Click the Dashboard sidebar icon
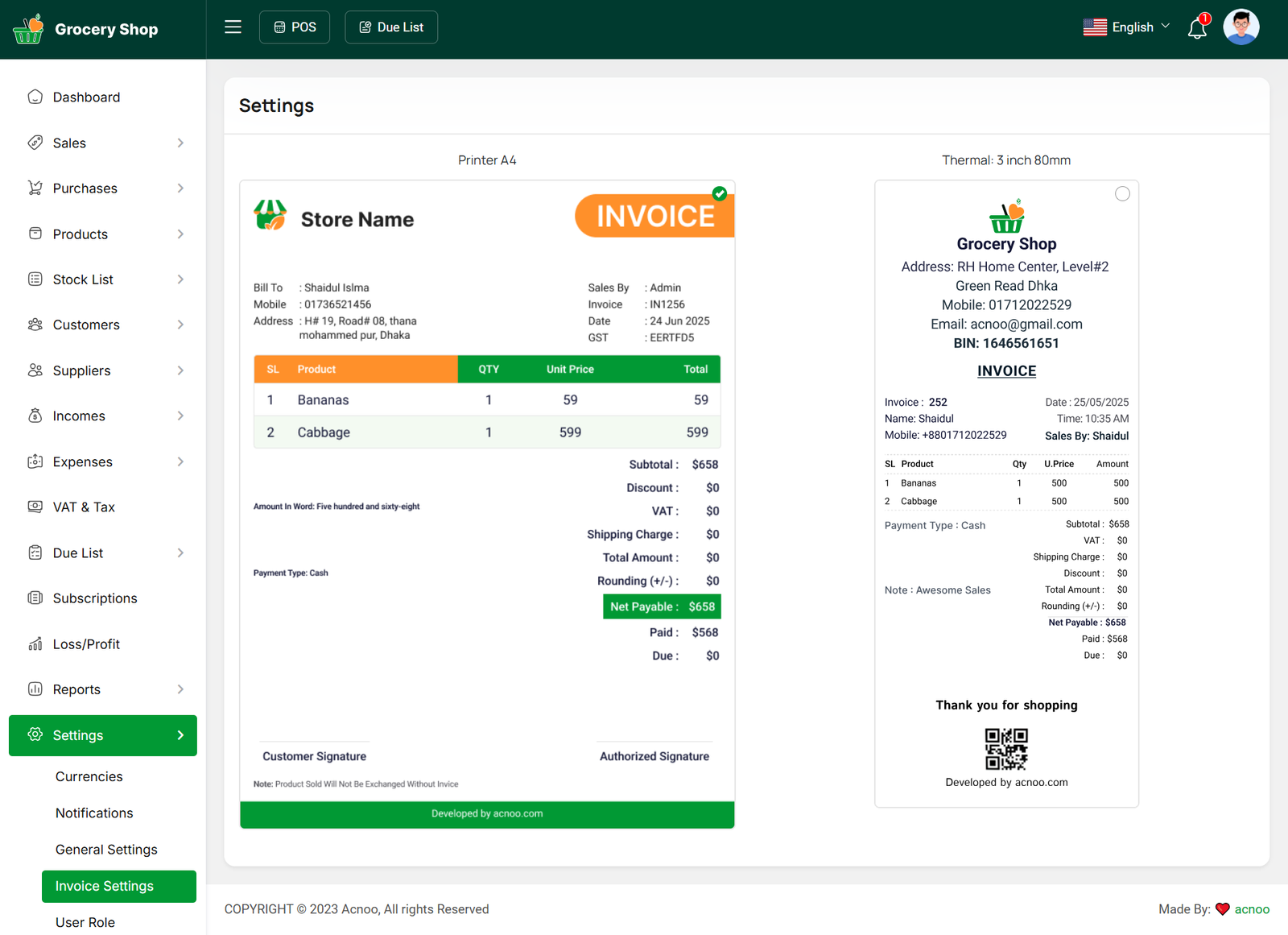Screen dimensions: 1288x935 (x=35, y=97)
